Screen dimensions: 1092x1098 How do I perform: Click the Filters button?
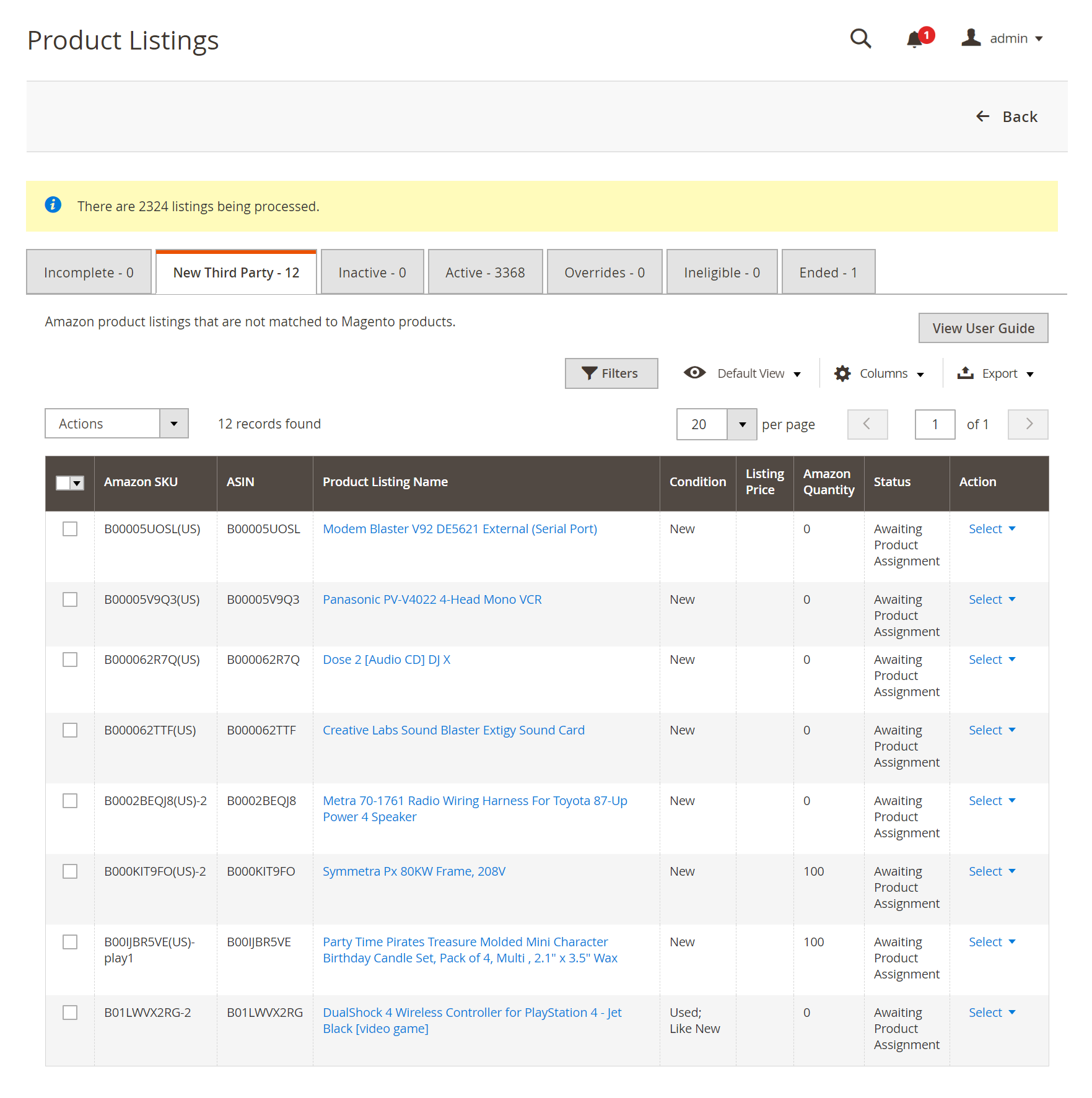click(x=611, y=373)
